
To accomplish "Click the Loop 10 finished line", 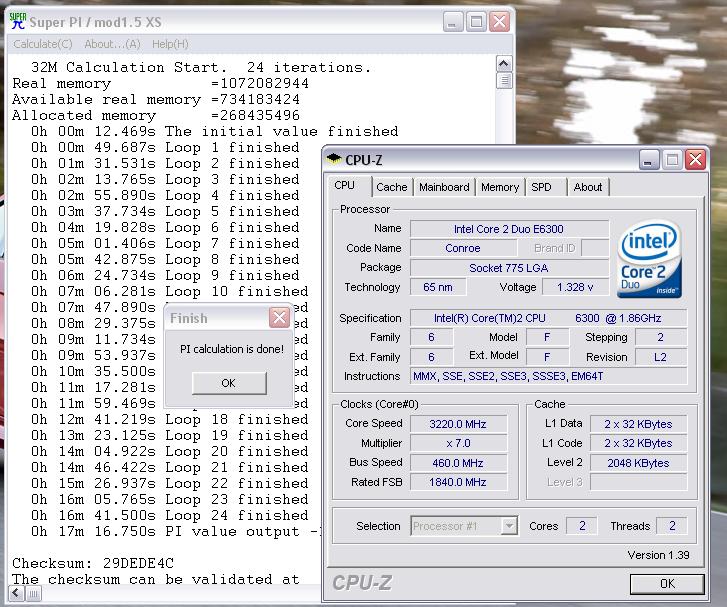I will pos(170,291).
